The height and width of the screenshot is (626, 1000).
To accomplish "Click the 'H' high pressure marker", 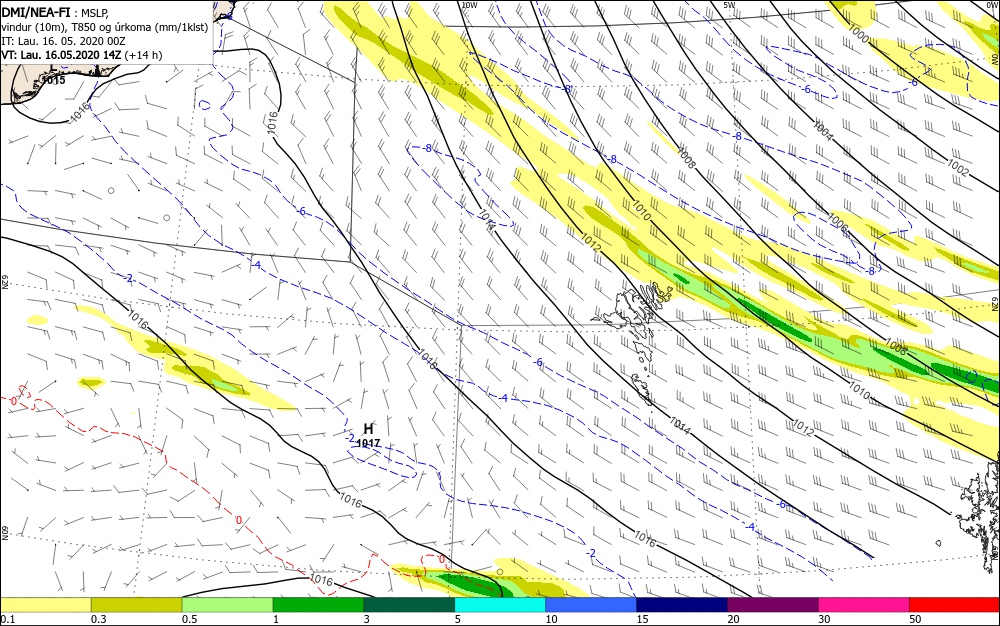I will [x=368, y=429].
